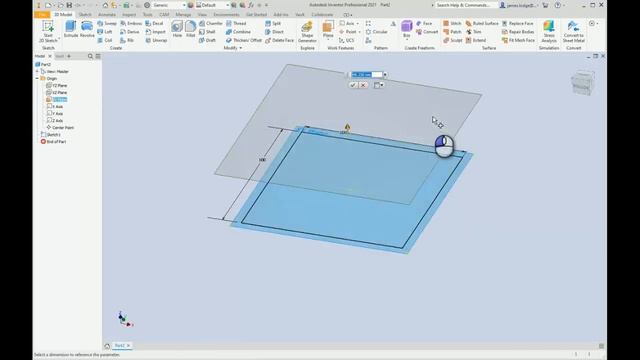This screenshot has width=640, height=360.
Task: Pick the Derive tool
Action: pyautogui.click(x=130, y=32)
